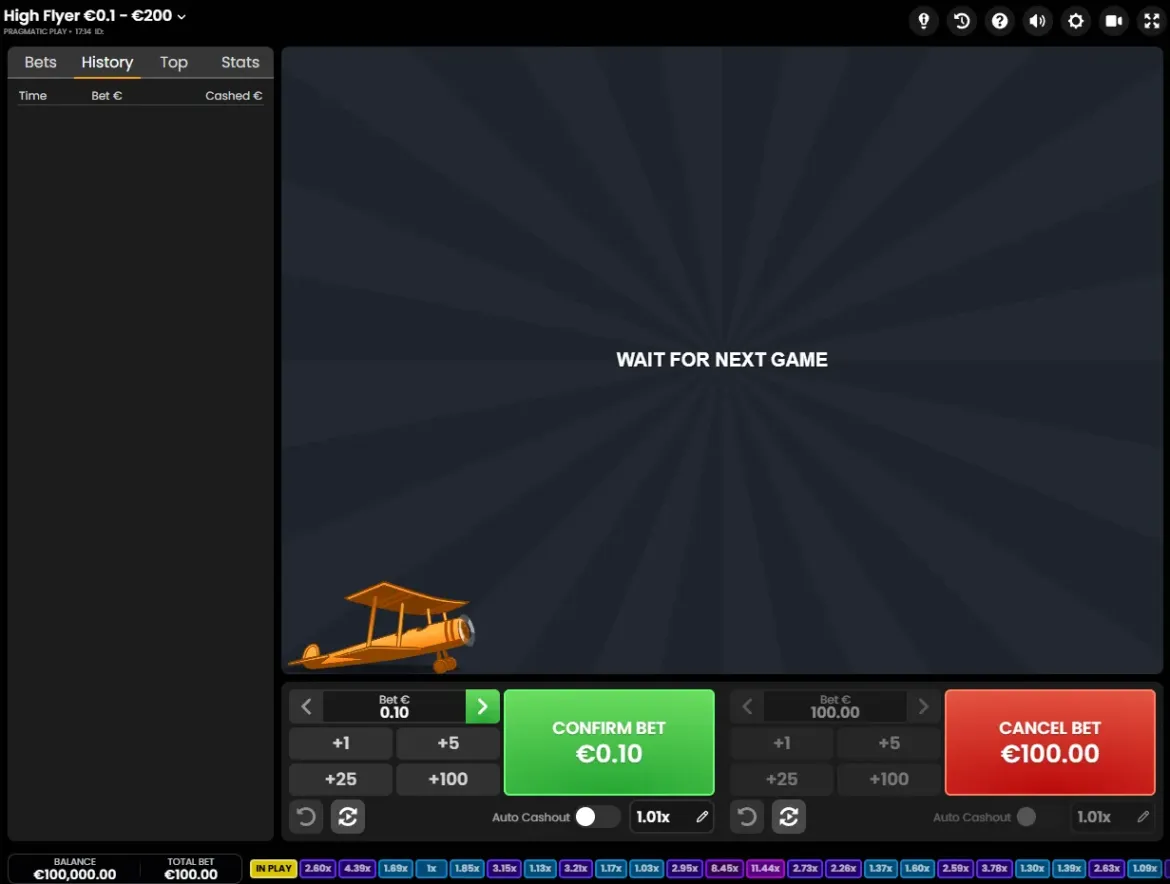Increase the 0.10 bet with green arrow
This screenshot has width=1170, height=884.
(x=482, y=706)
